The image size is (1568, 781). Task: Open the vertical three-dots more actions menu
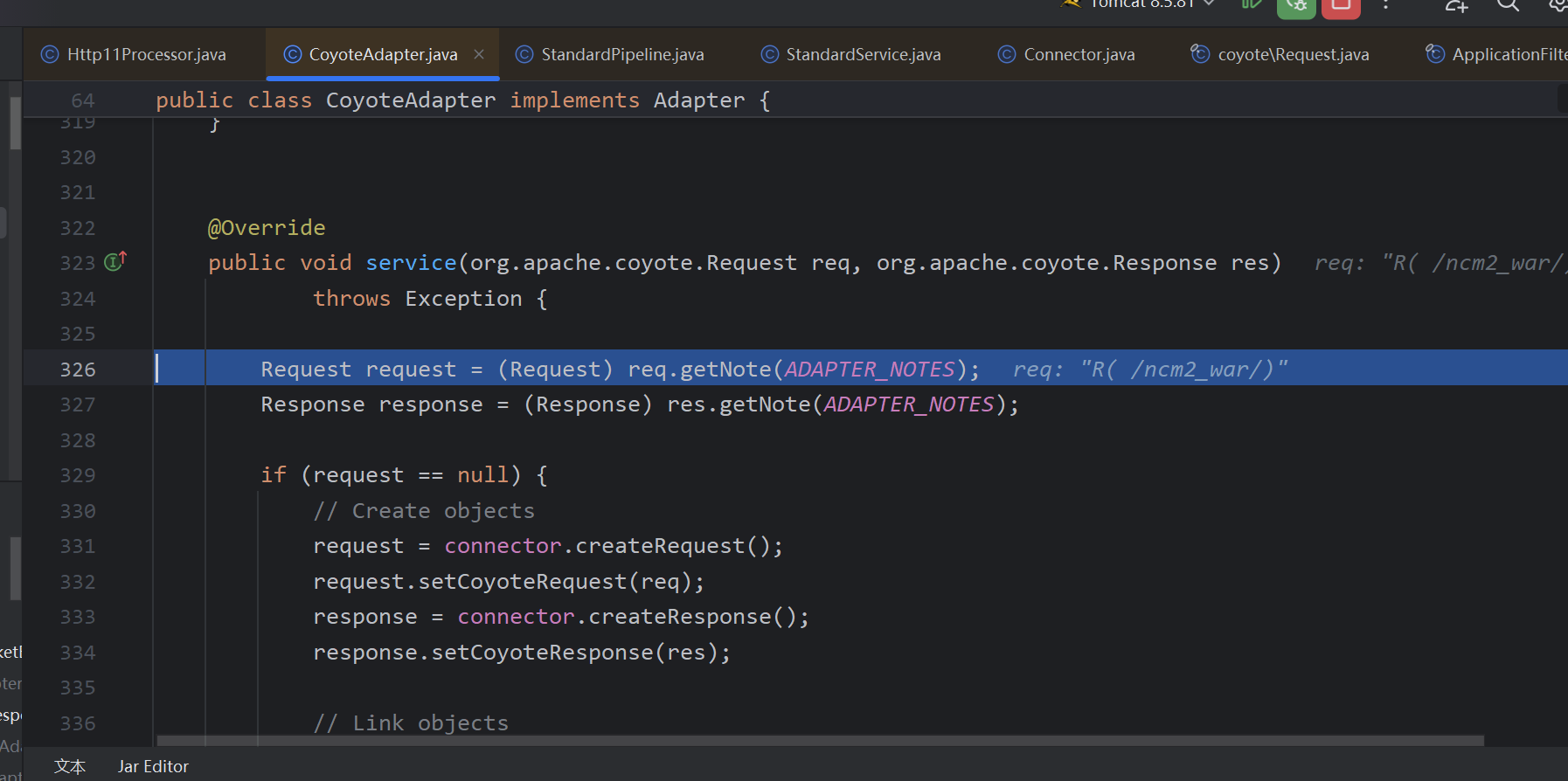tap(1386, 5)
